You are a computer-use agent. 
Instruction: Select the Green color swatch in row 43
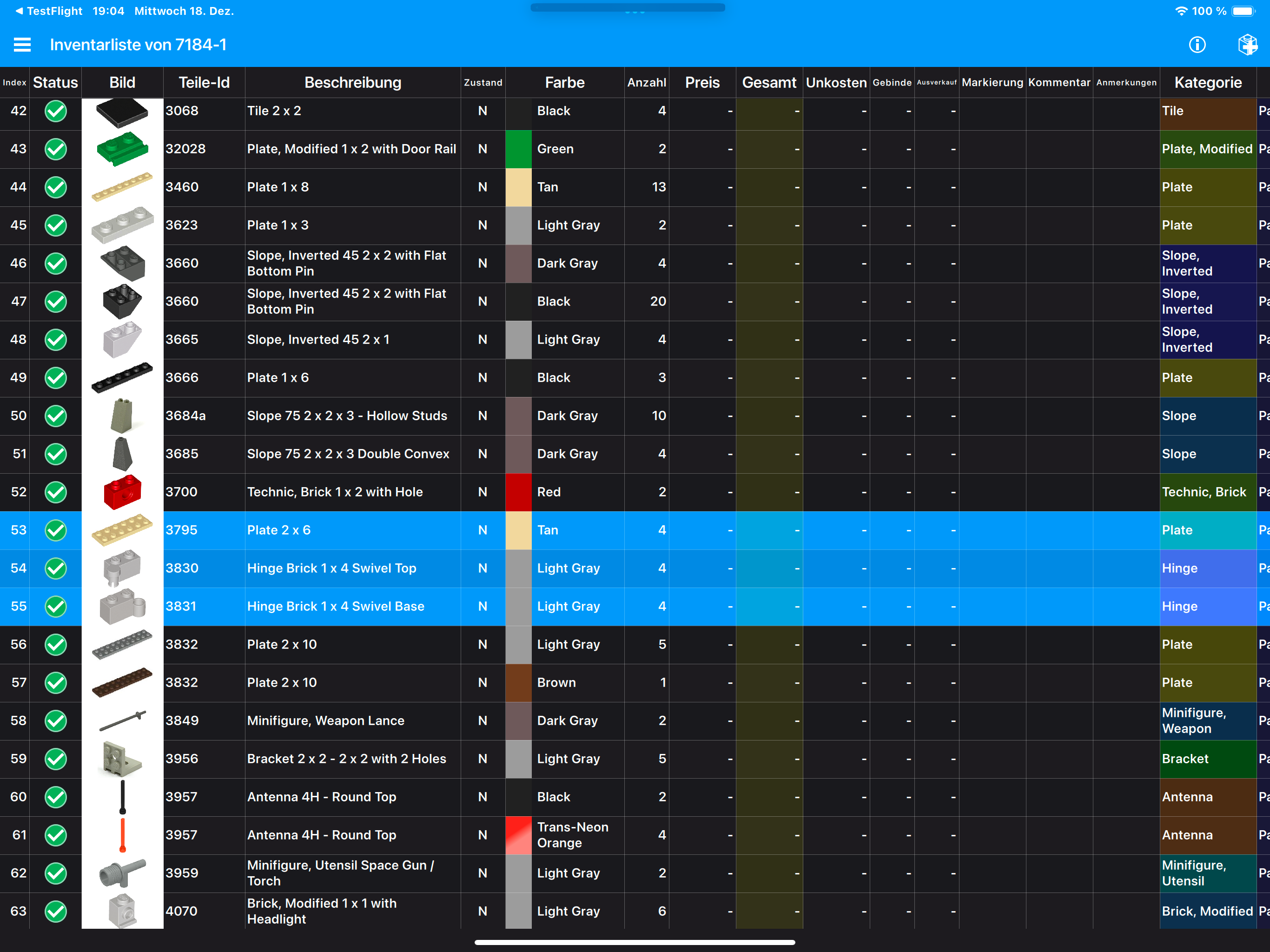(x=518, y=149)
